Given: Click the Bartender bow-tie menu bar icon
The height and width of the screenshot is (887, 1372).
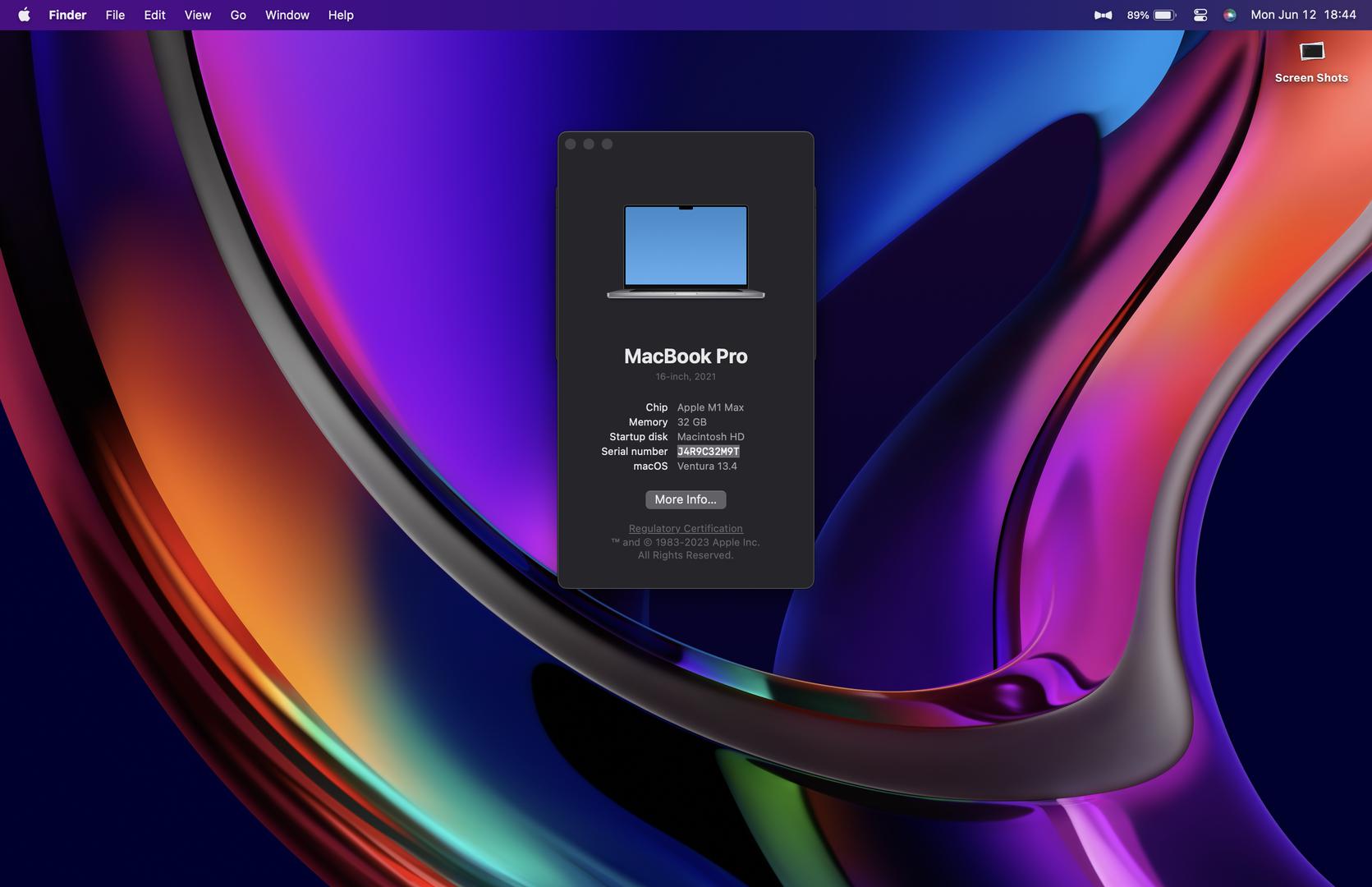Looking at the screenshot, I should (x=1103, y=15).
